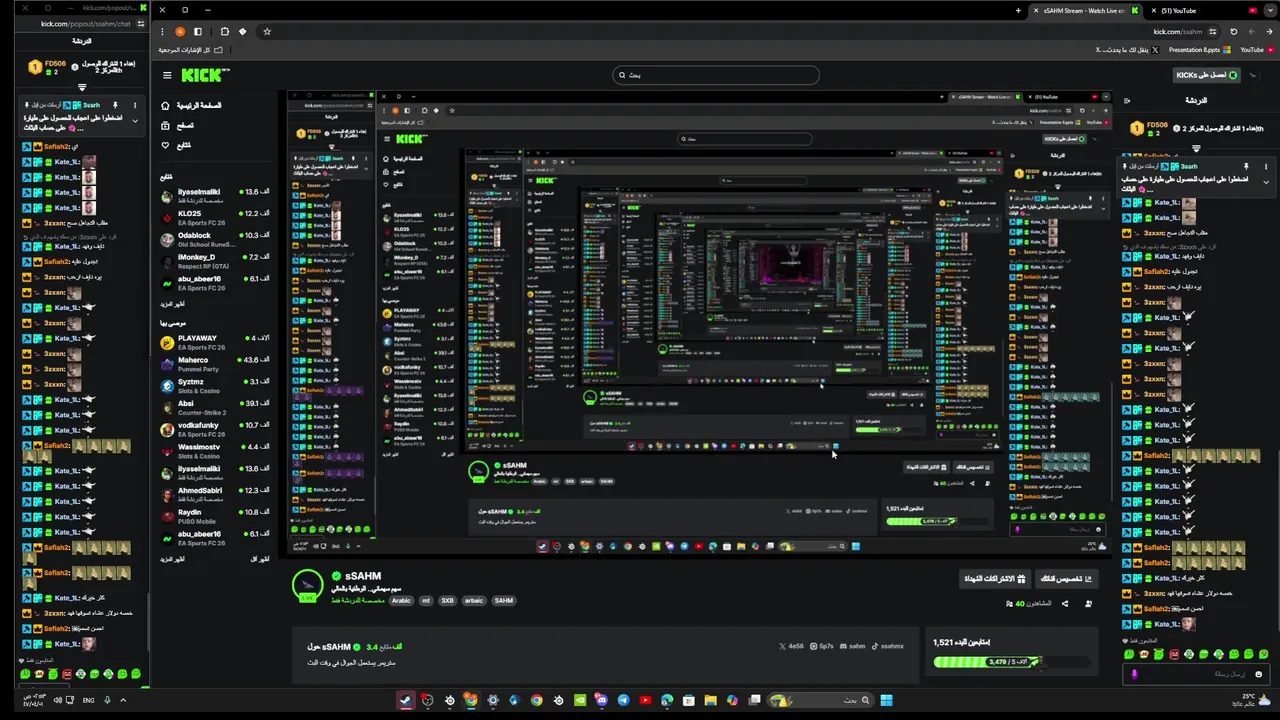Open ilyaselmaliki channel at 13.6K viewers
1280x720 pixels.
coord(214,196)
